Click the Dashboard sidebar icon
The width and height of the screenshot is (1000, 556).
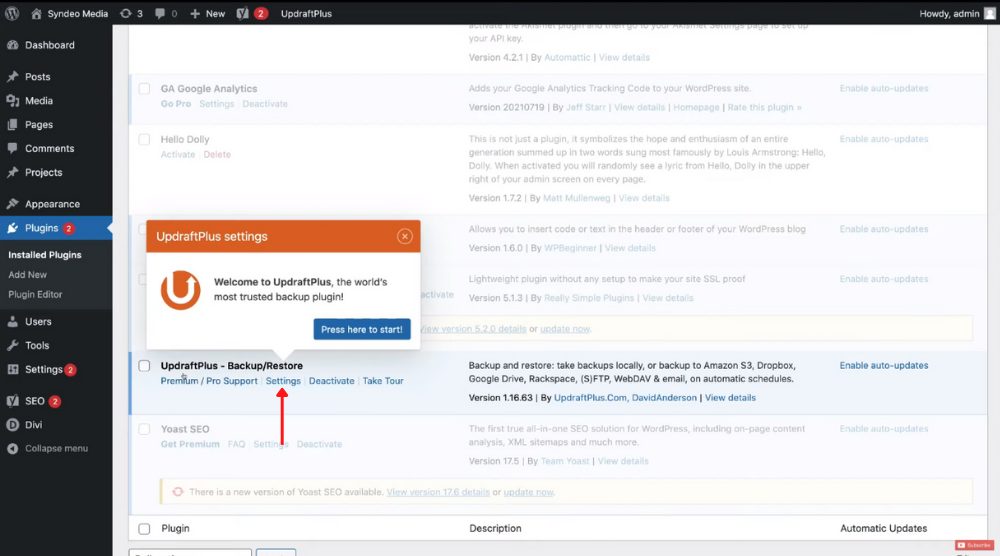[x=13, y=45]
